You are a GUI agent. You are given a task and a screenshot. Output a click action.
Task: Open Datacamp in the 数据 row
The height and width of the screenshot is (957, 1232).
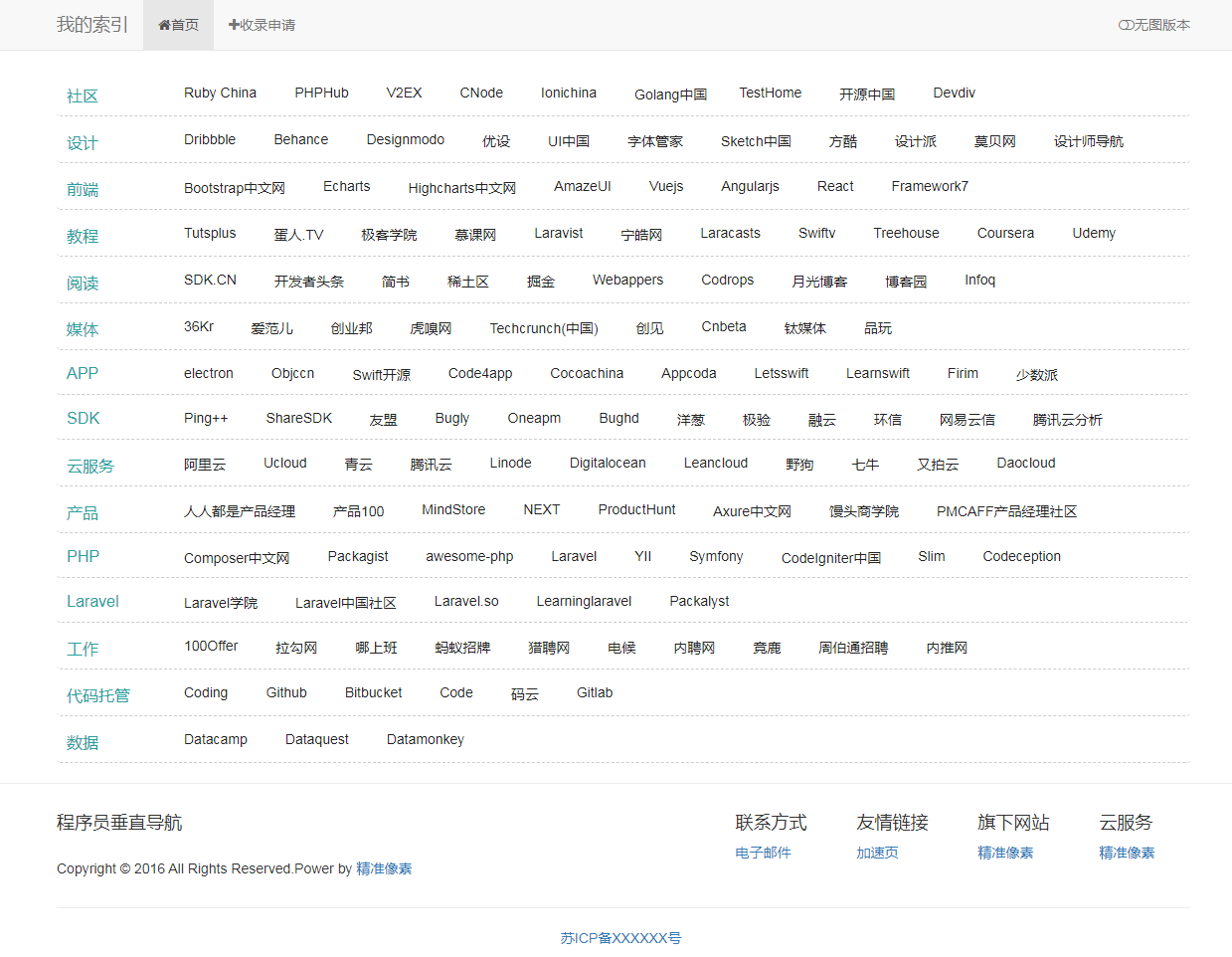215,738
